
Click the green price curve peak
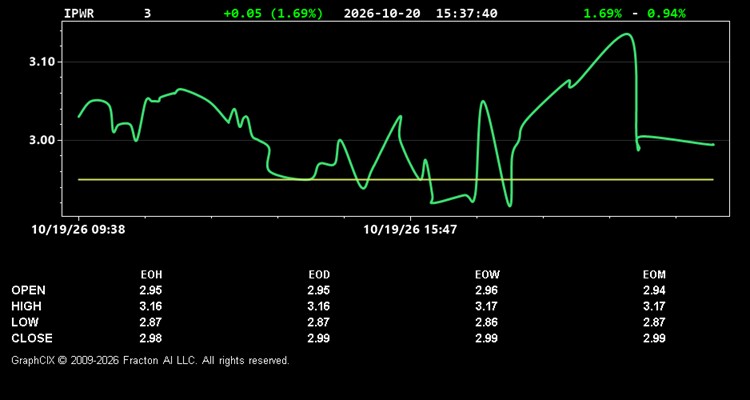point(626,34)
